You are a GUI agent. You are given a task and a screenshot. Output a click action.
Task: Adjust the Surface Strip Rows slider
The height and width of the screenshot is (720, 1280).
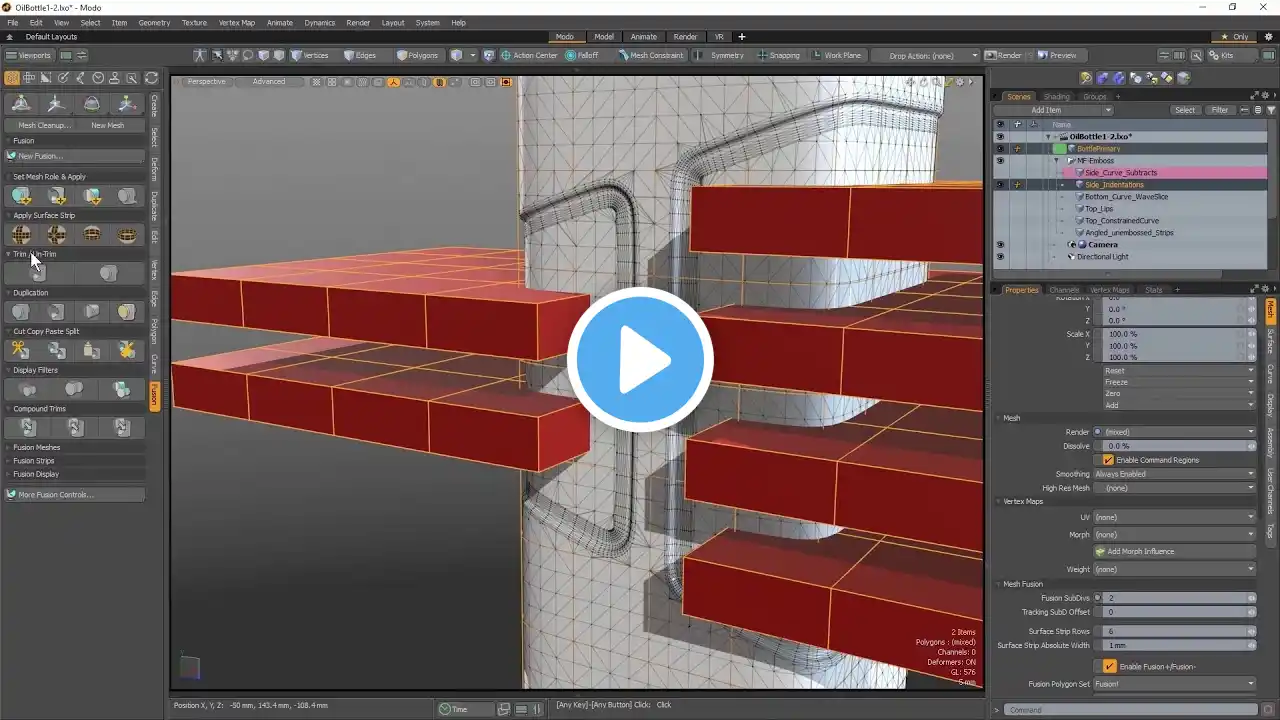point(1176,632)
